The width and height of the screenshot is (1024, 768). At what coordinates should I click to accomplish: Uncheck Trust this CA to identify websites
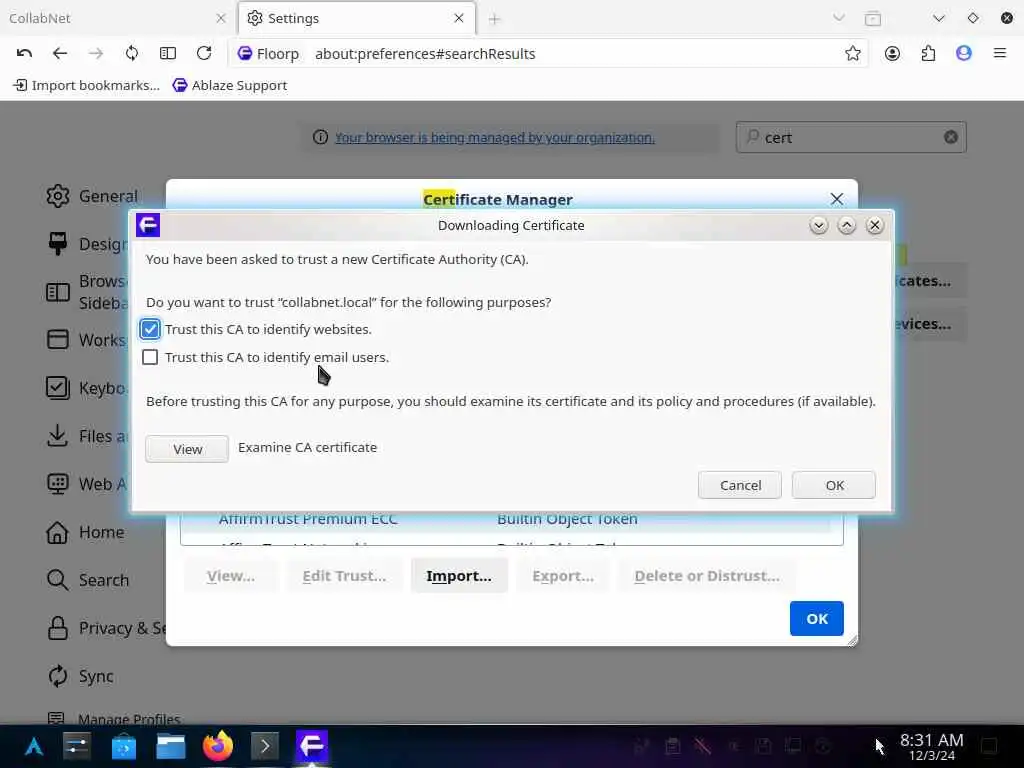(x=150, y=329)
